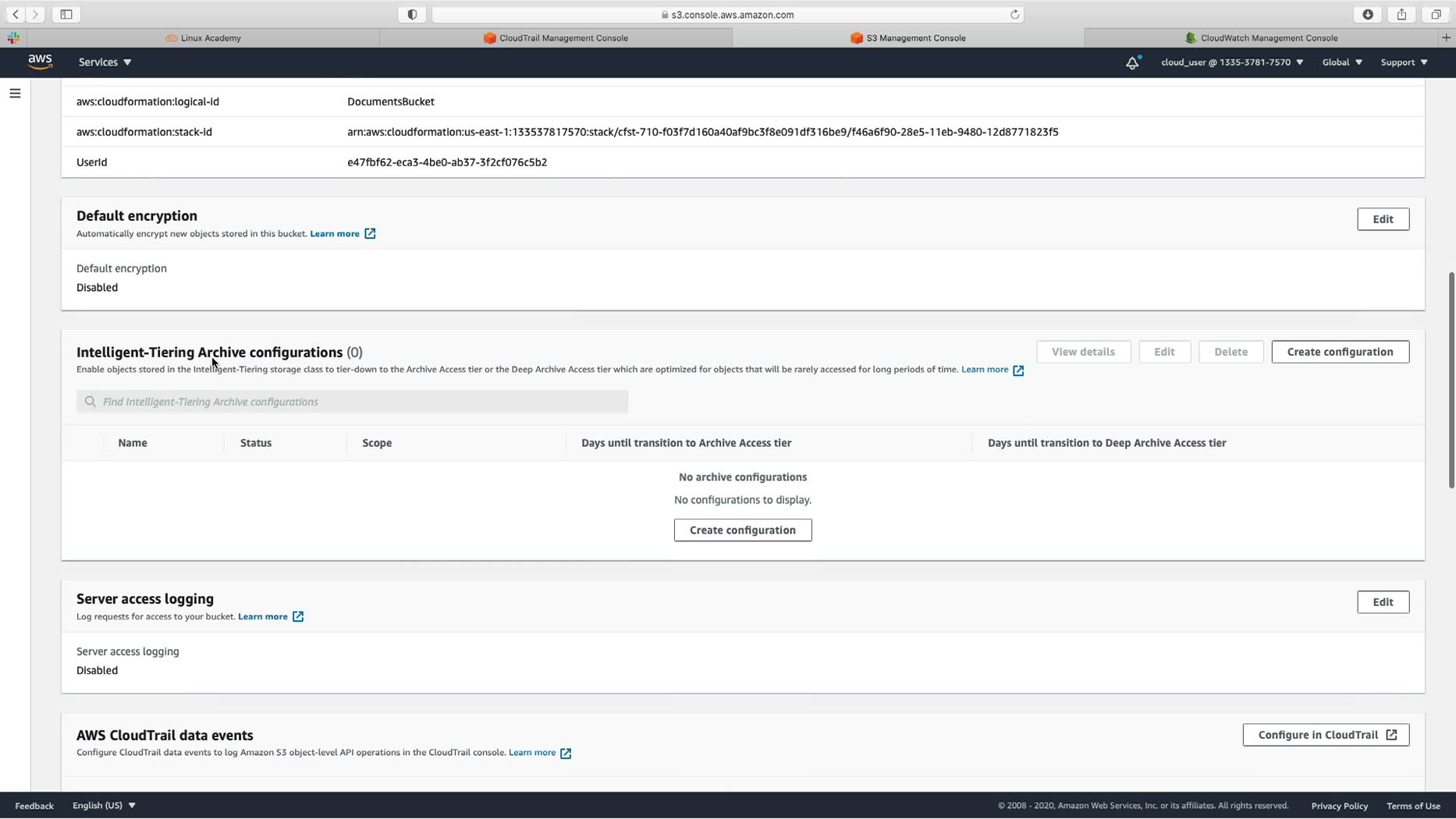
Task: Show all tabs overview
Action: (1436, 14)
